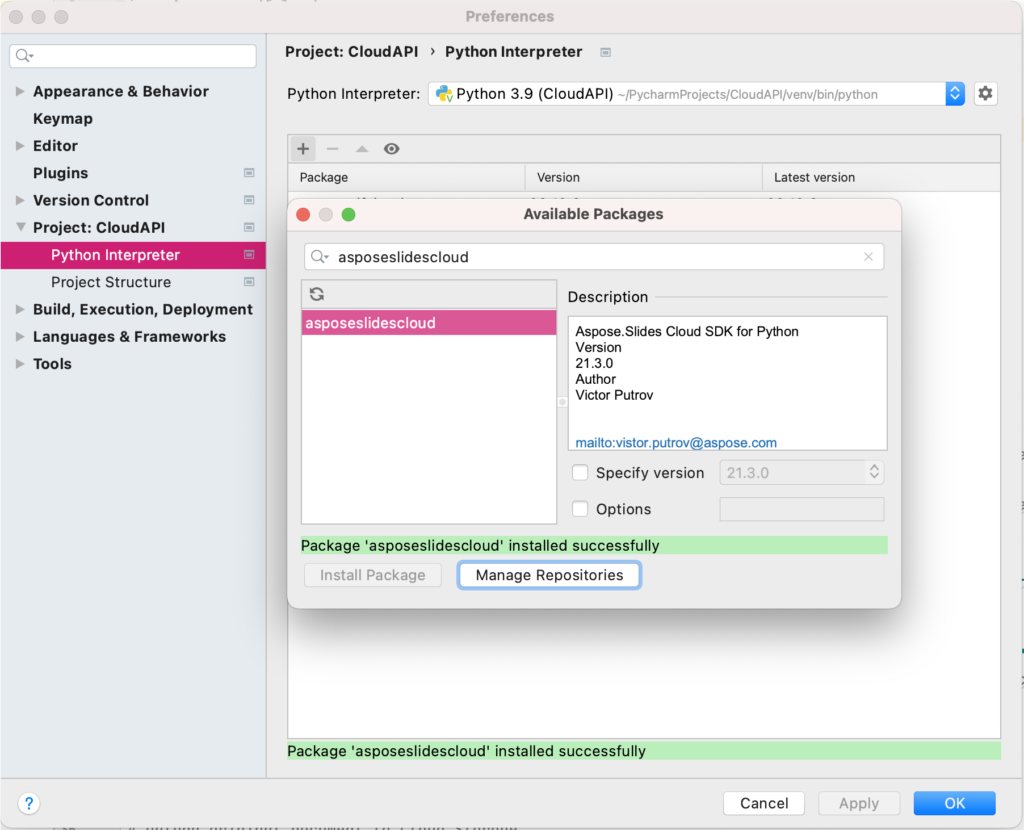
Task: Clear the package search field
Action: pyautogui.click(x=868, y=257)
